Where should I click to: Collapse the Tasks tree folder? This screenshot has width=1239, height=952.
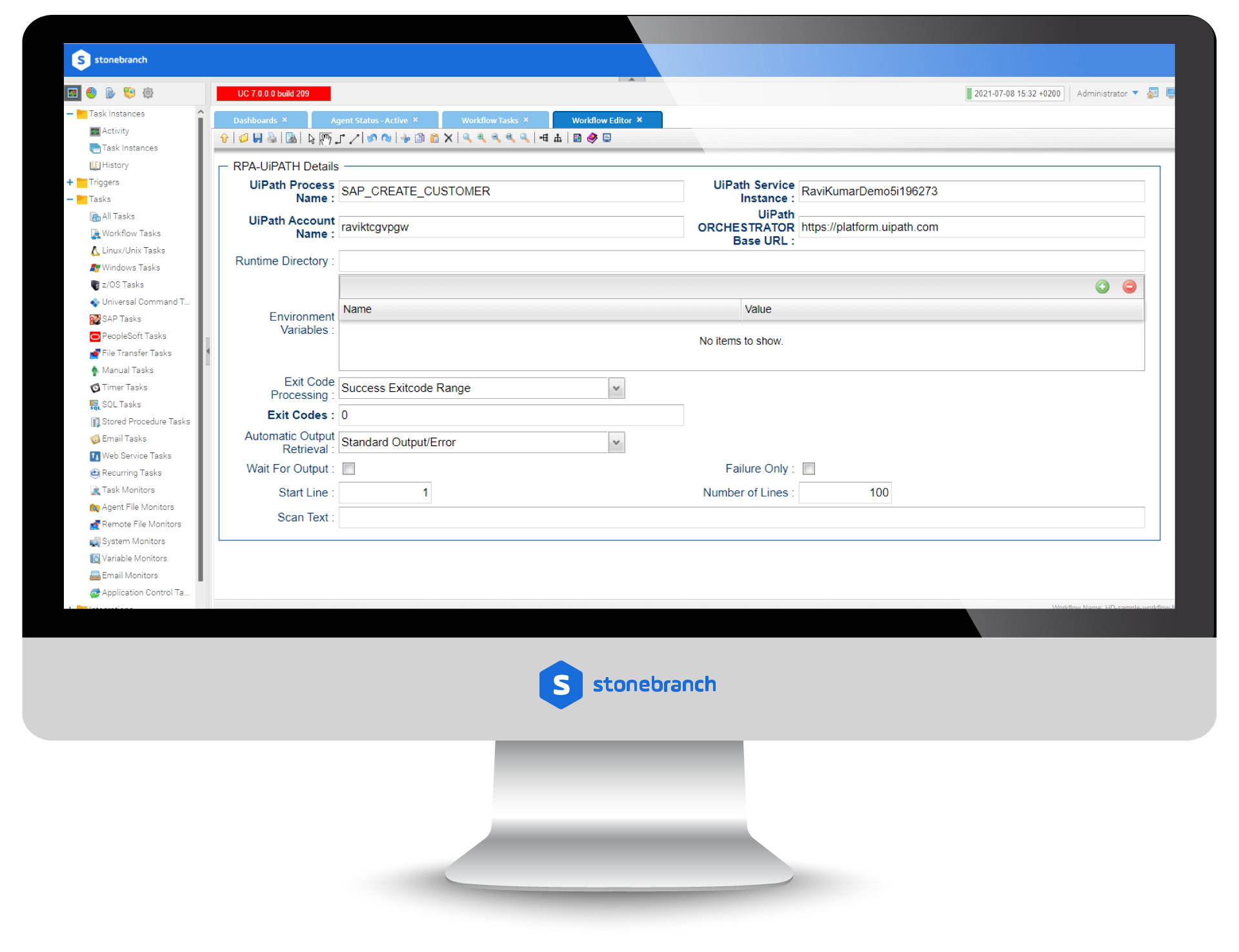pyautogui.click(x=70, y=199)
